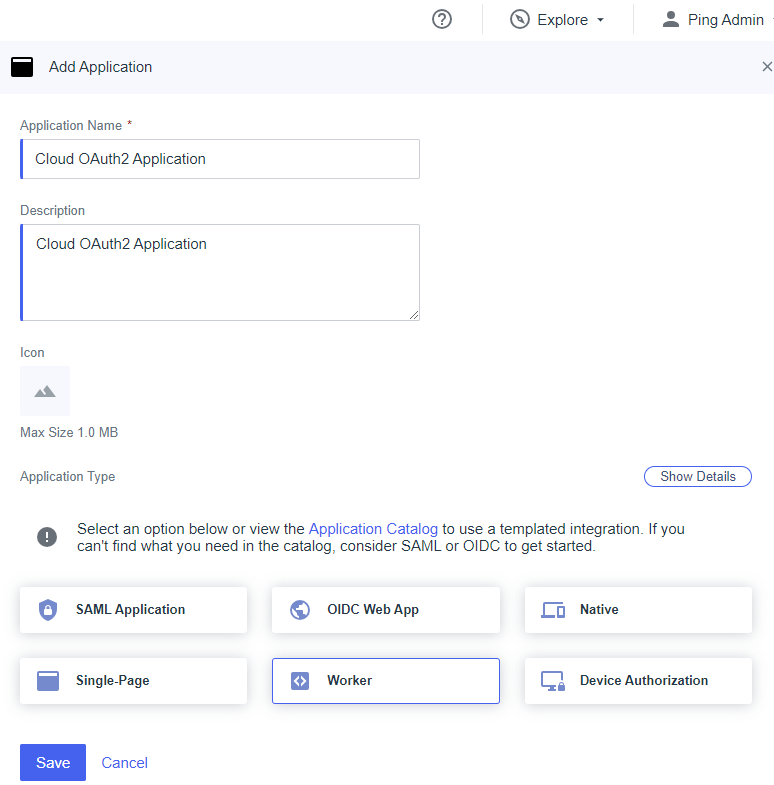Click the info alert exclamation icon
Screen dimensions: 774x785
click(47, 537)
